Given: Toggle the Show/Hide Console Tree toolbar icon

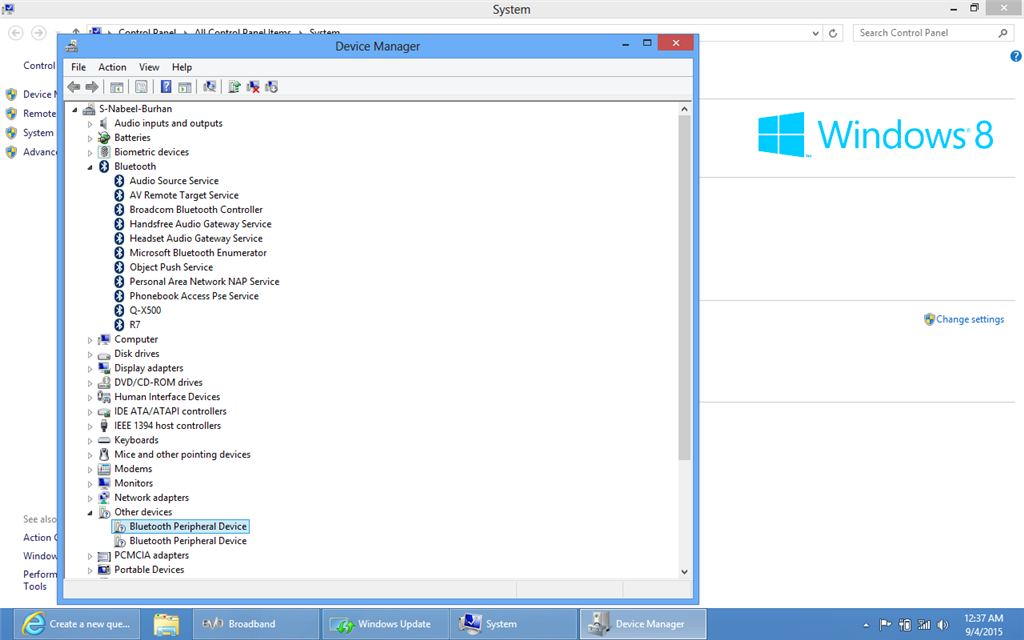Looking at the screenshot, I should click(x=117, y=87).
